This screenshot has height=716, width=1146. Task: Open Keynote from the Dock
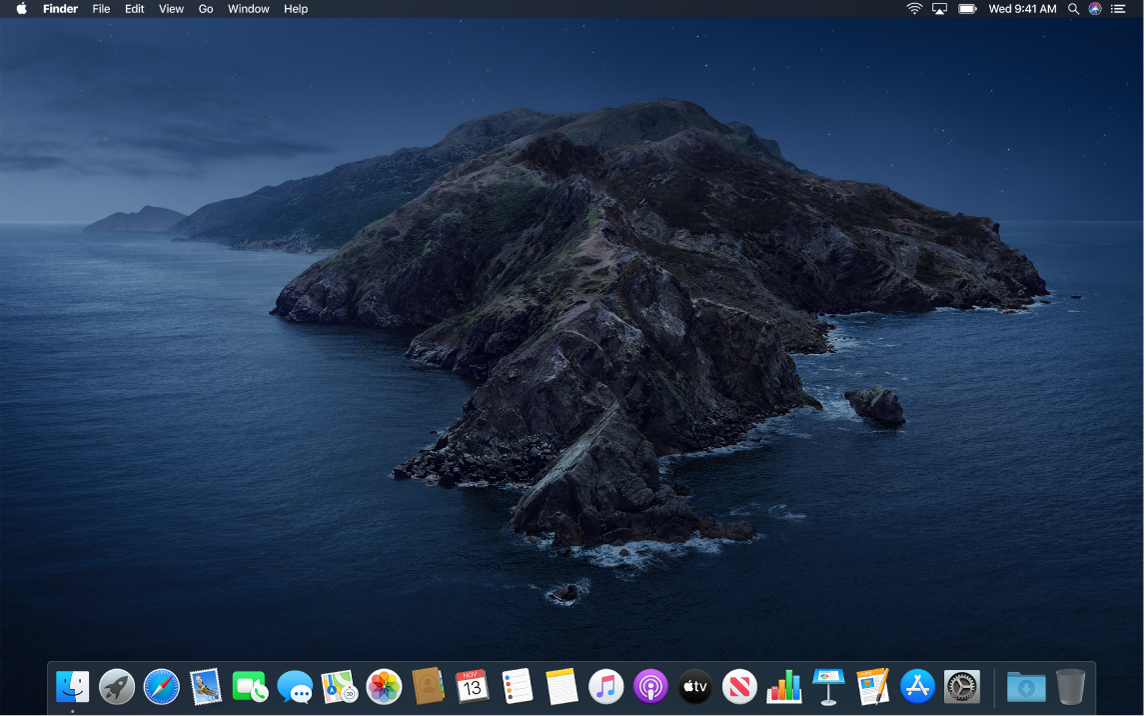[x=828, y=687]
